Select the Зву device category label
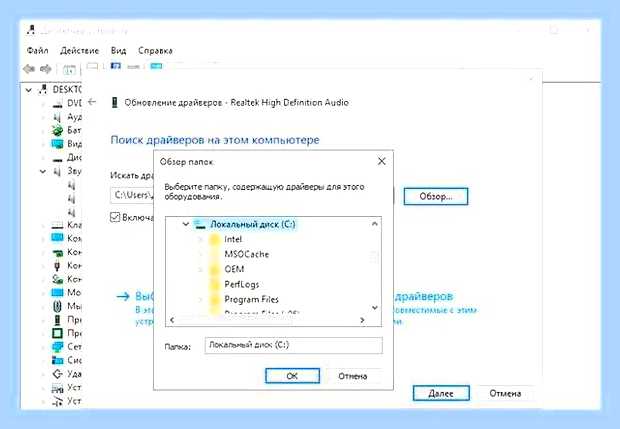This screenshot has height=429, width=620. tap(74, 171)
